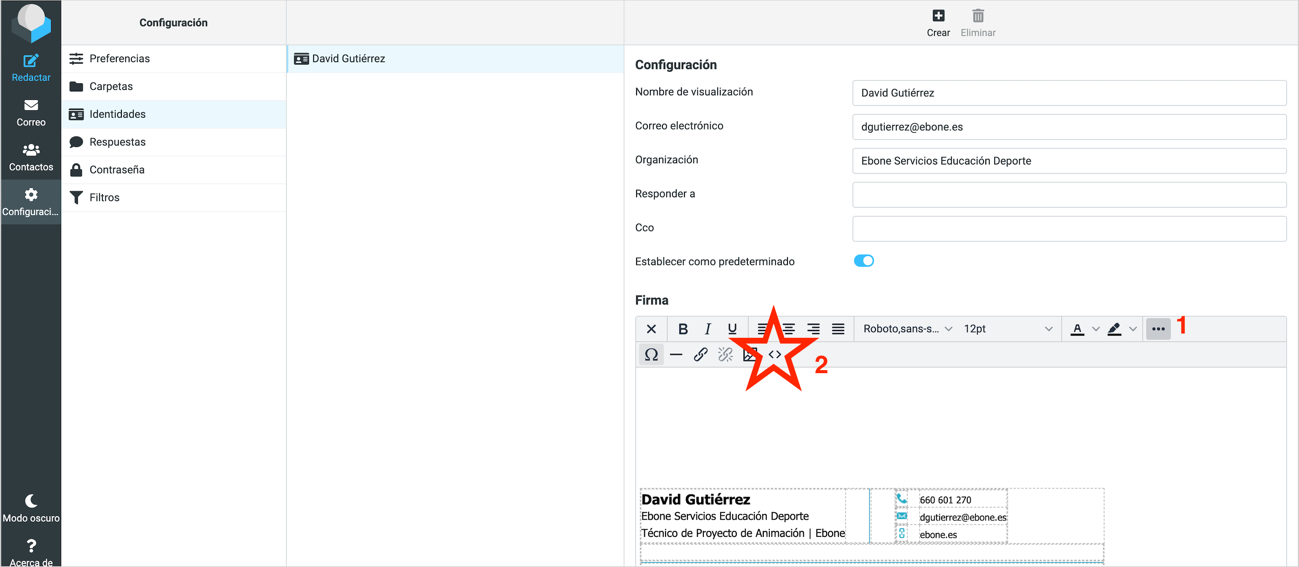Open the Preferencias settings section

click(119, 59)
